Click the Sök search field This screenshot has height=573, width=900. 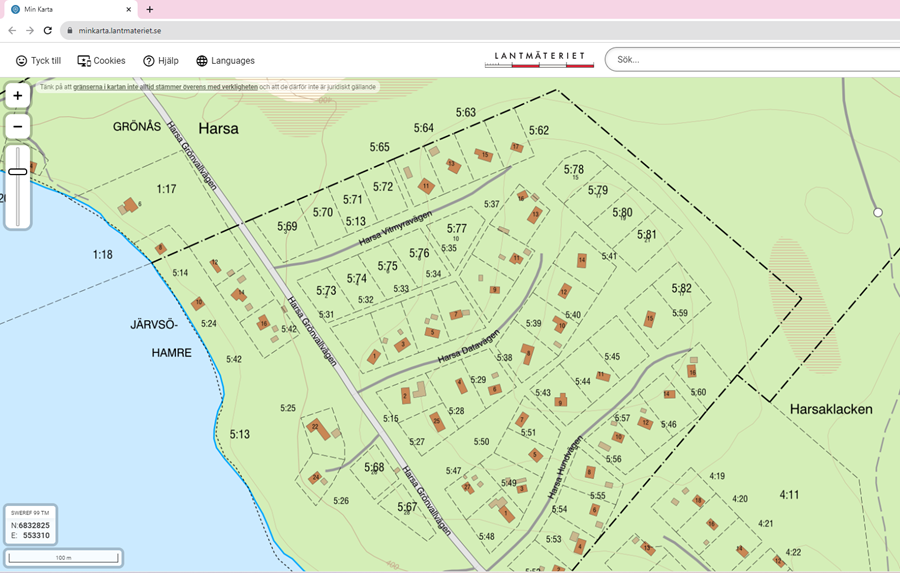(750, 60)
